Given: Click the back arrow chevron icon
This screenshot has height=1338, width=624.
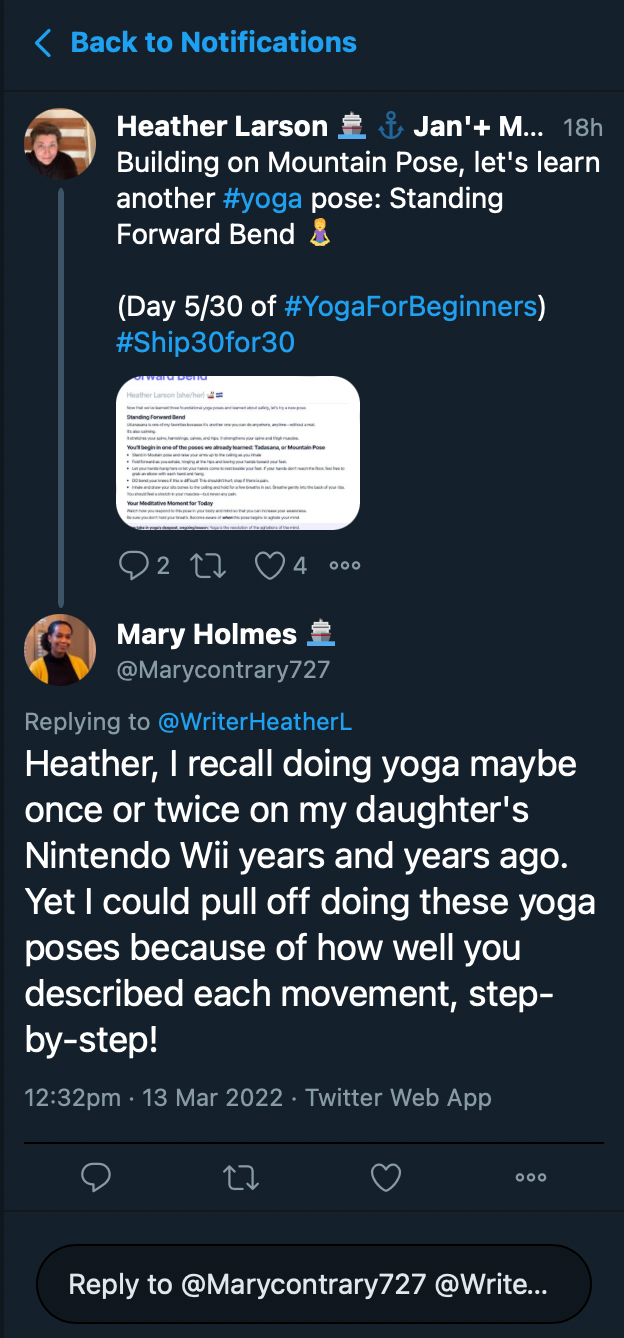Looking at the screenshot, I should point(43,43).
